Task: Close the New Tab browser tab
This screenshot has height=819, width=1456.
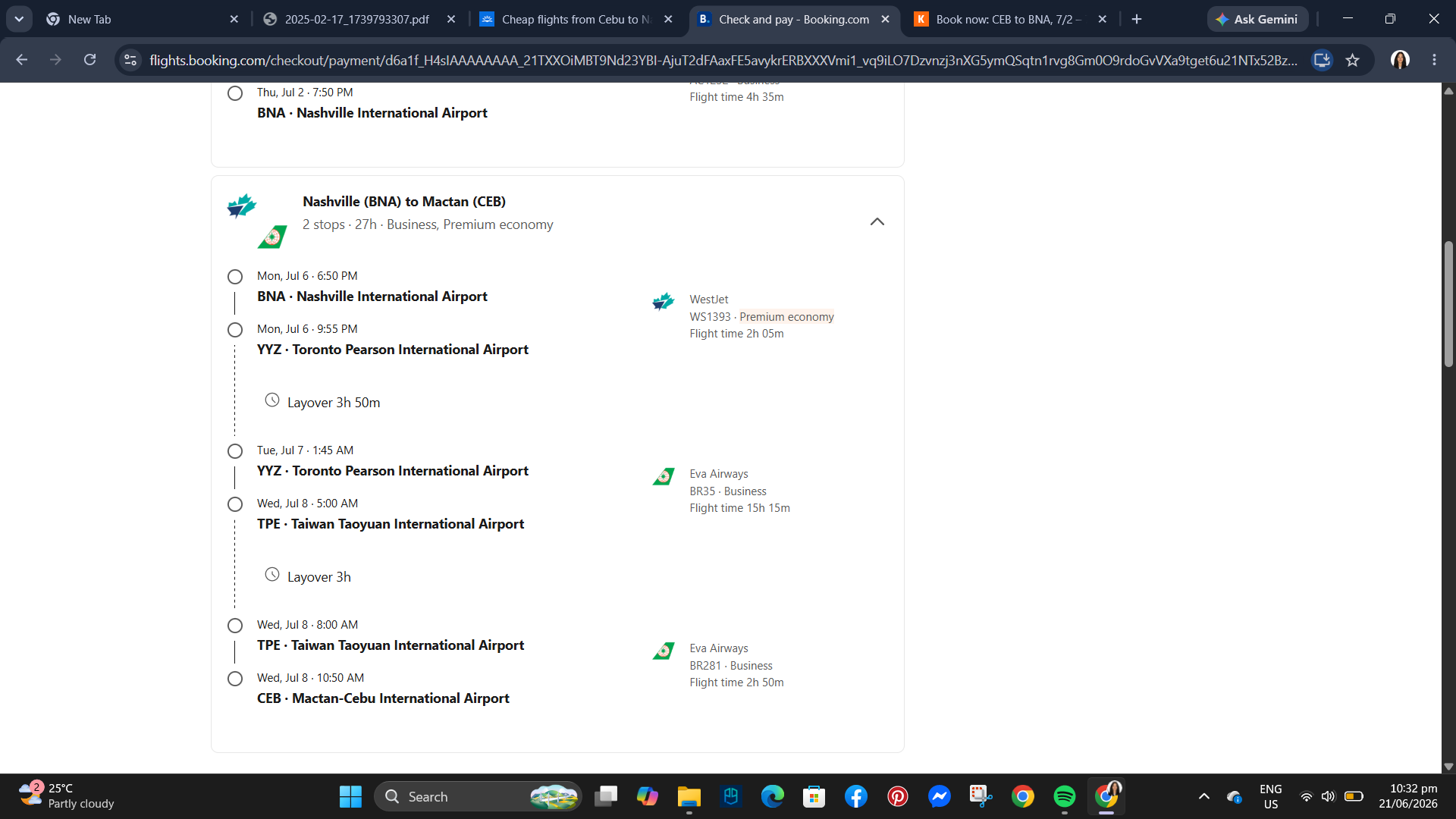Action: point(234,19)
